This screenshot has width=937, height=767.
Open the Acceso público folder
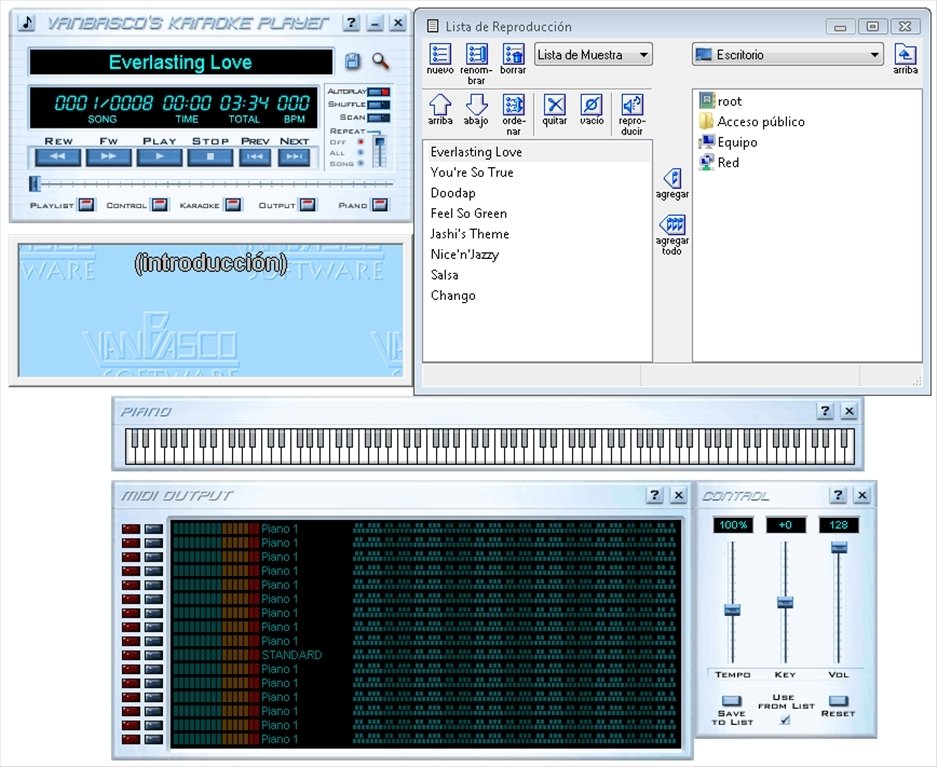click(752, 121)
